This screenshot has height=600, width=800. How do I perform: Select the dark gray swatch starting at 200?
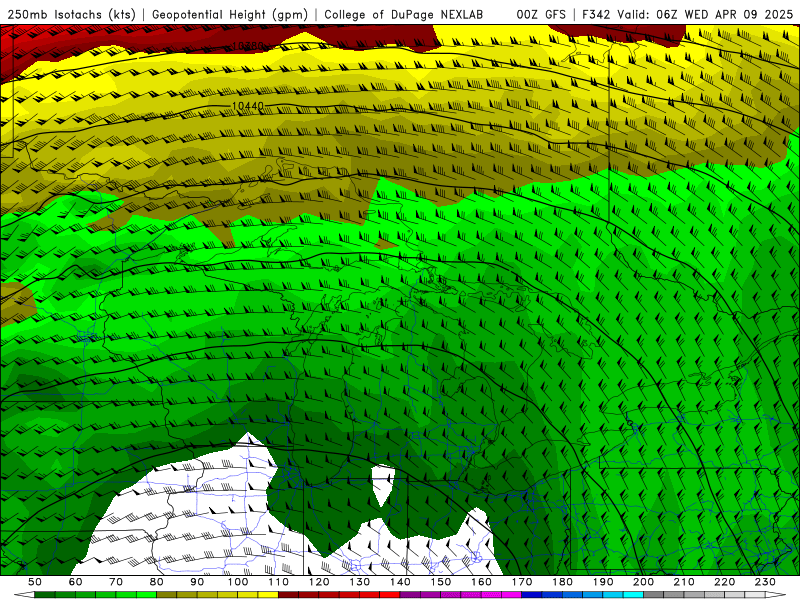point(654,595)
